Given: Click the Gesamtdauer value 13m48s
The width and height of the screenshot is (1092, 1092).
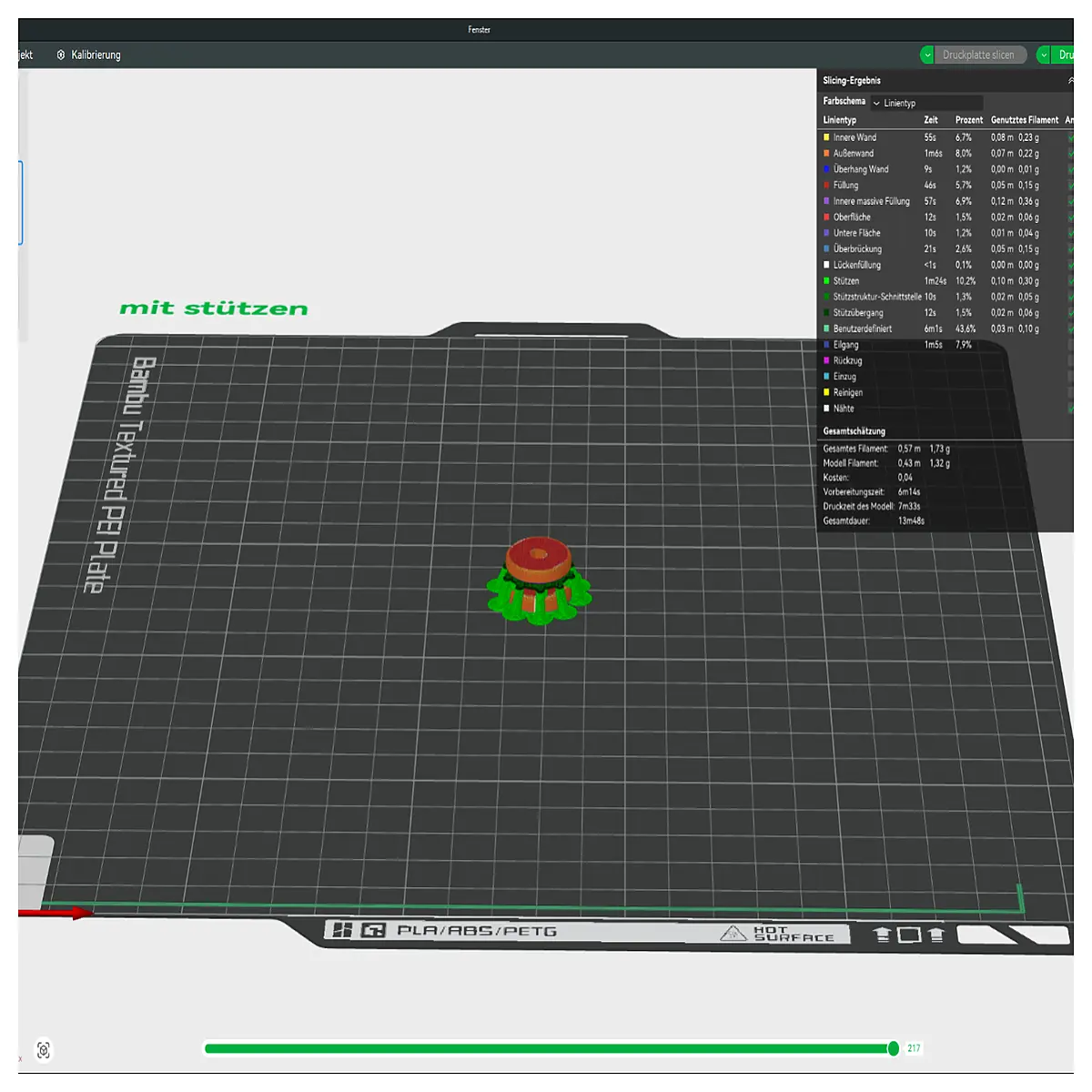Looking at the screenshot, I should click(911, 521).
